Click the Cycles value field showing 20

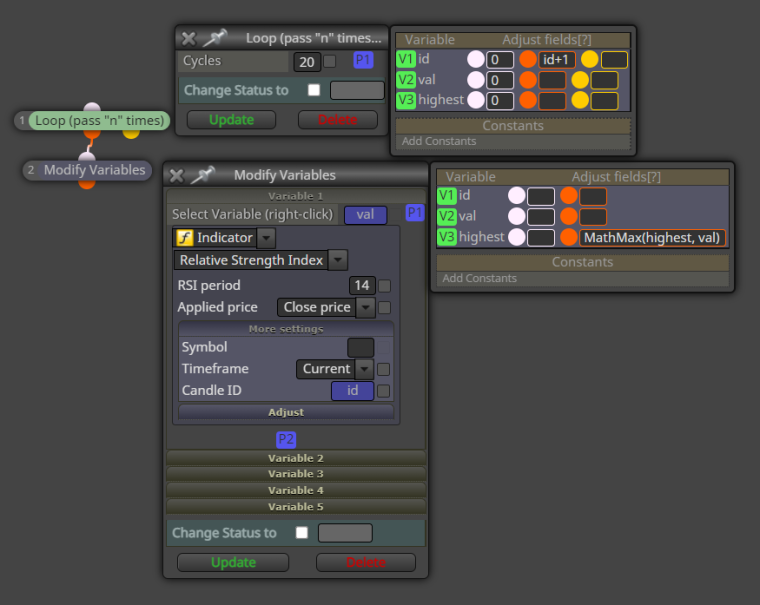[307, 62]
